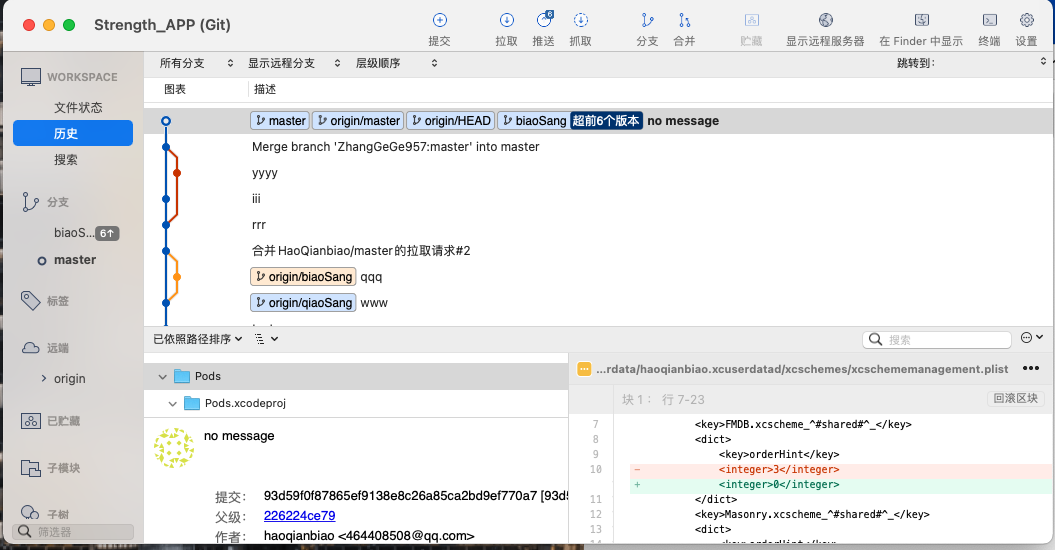This screenshot has width=1055, height=550.
Task: Click the origin/qiaoSang tag on www commit
Action: (303, 303)
